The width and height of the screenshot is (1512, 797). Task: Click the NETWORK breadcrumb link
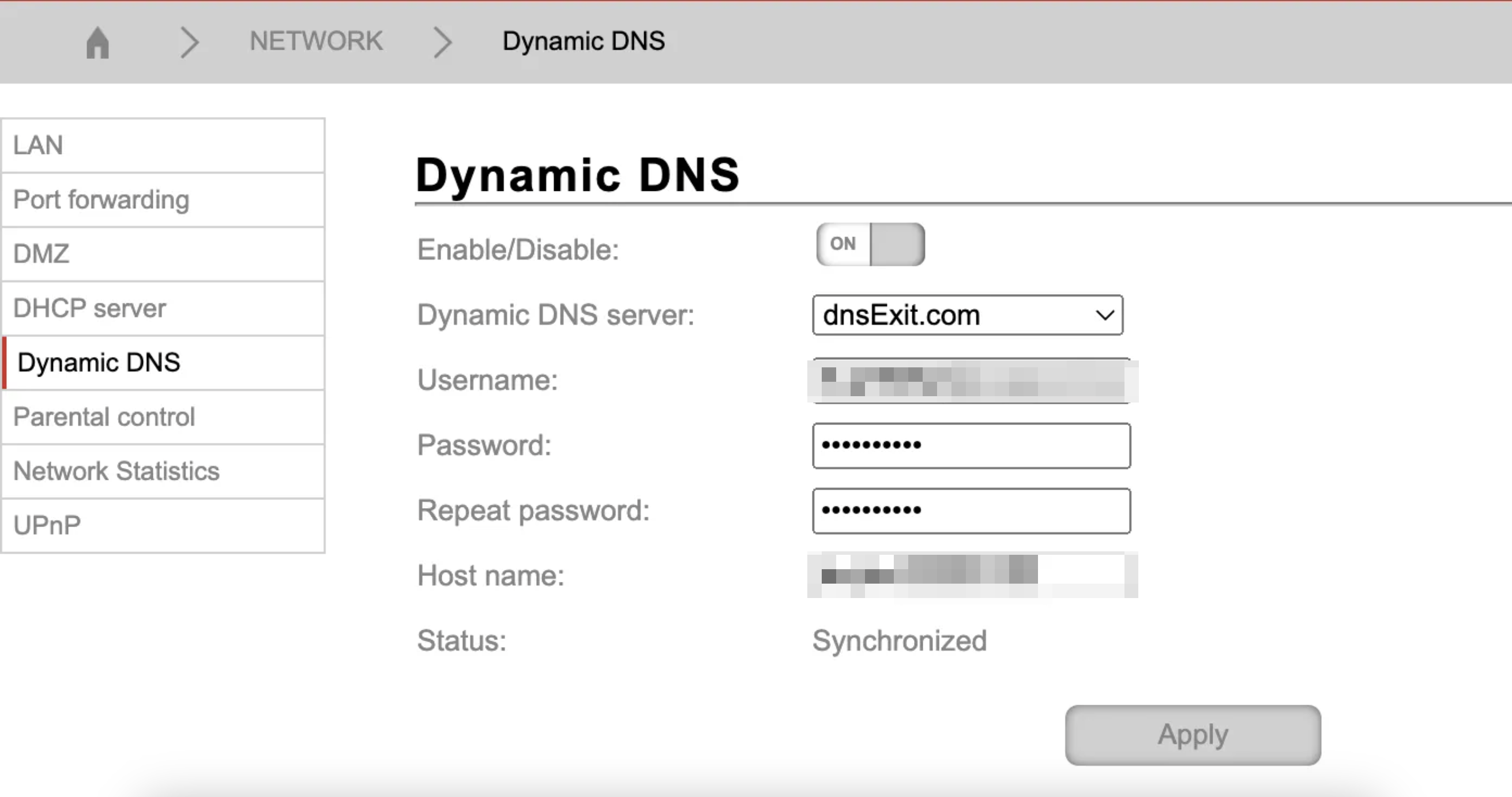(x=316, y=41)
